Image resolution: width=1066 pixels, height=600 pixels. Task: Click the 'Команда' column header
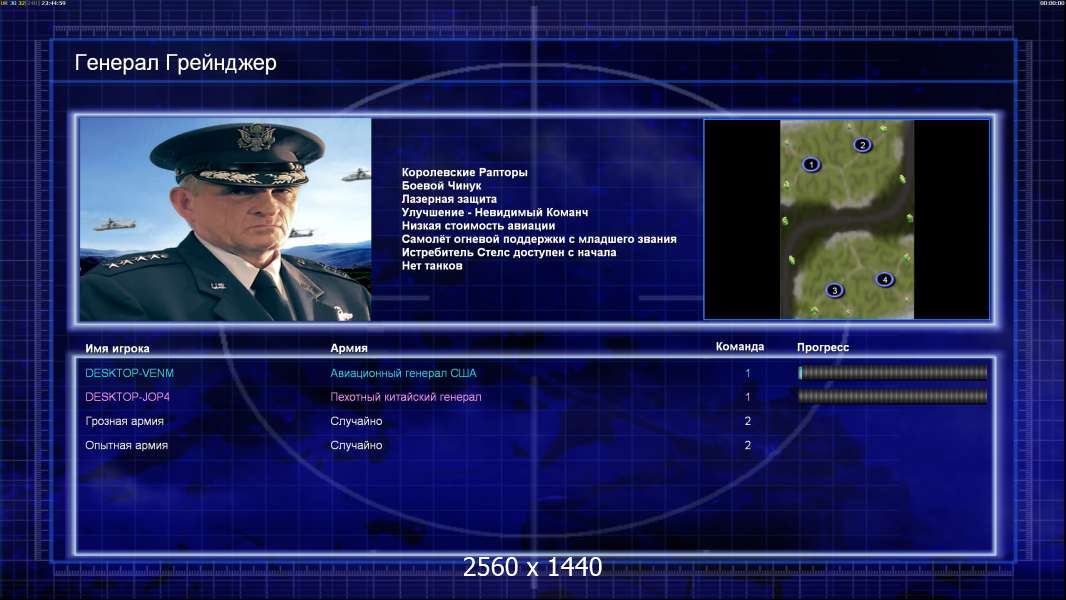tap(740, 347)
